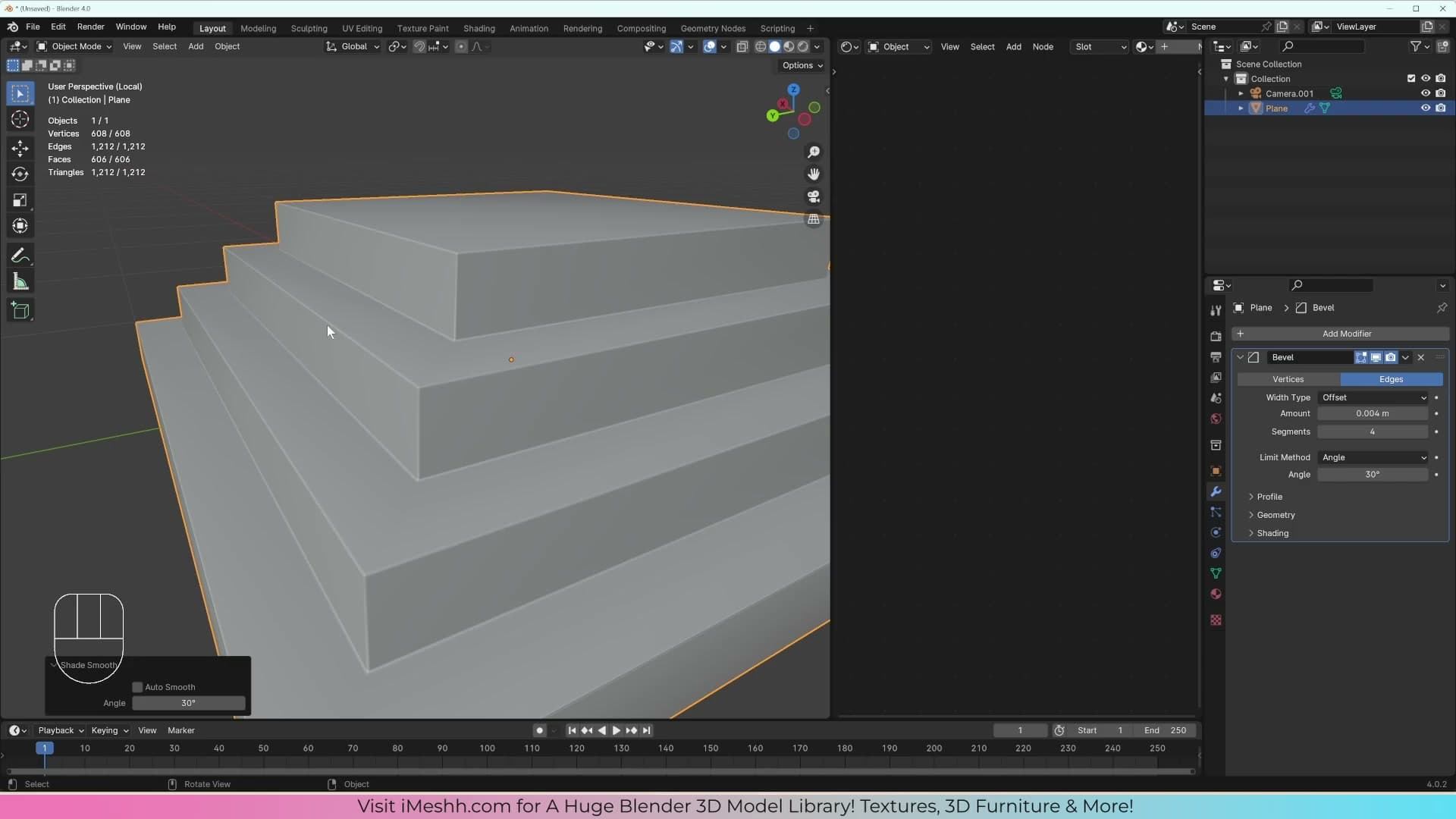This screenshot has height=819, width=1456.
Task: Jump to timeline end frame
Action: point(646,730)
